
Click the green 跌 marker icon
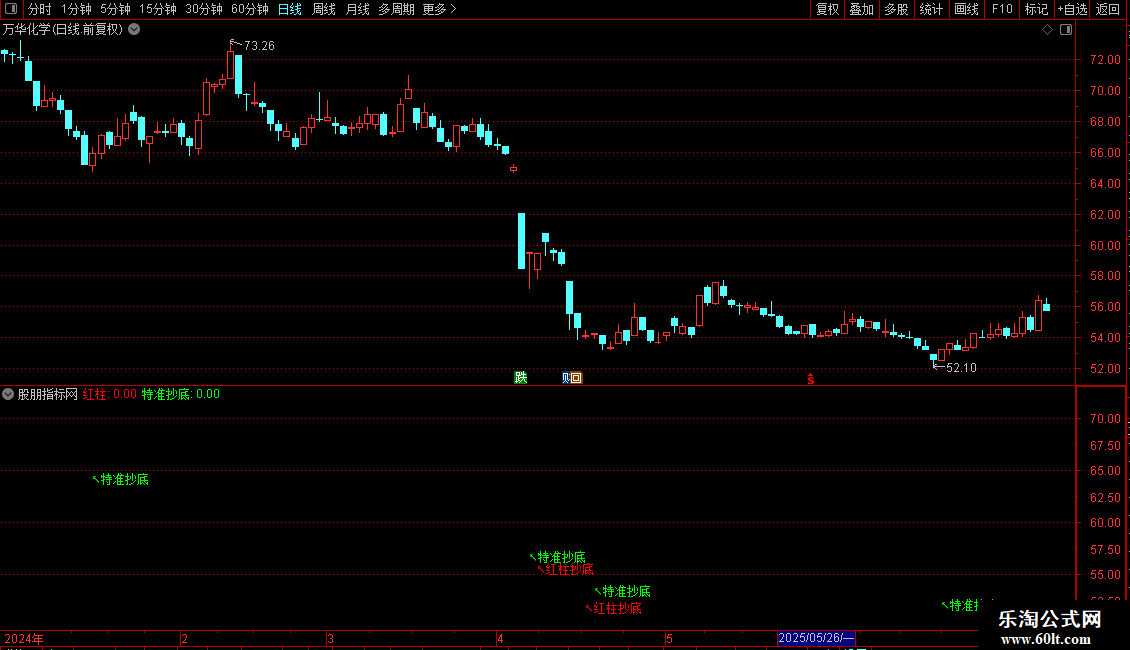click(521, 378)
